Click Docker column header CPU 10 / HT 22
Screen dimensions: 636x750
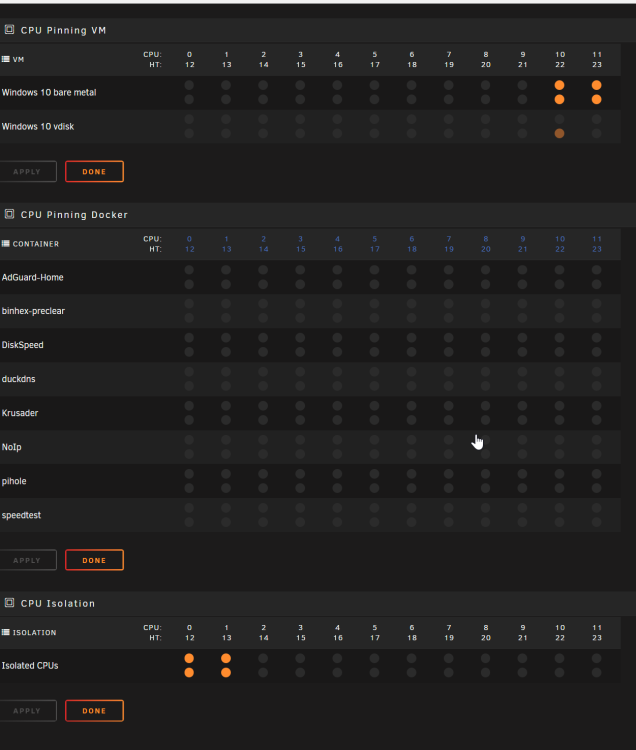pos(559,244)
